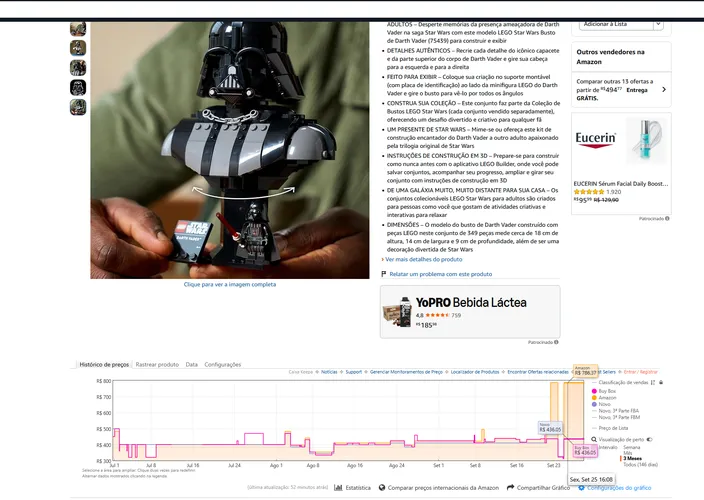Expand Ver mais detalhes do produto
The image size is (704, 500).
421,259
